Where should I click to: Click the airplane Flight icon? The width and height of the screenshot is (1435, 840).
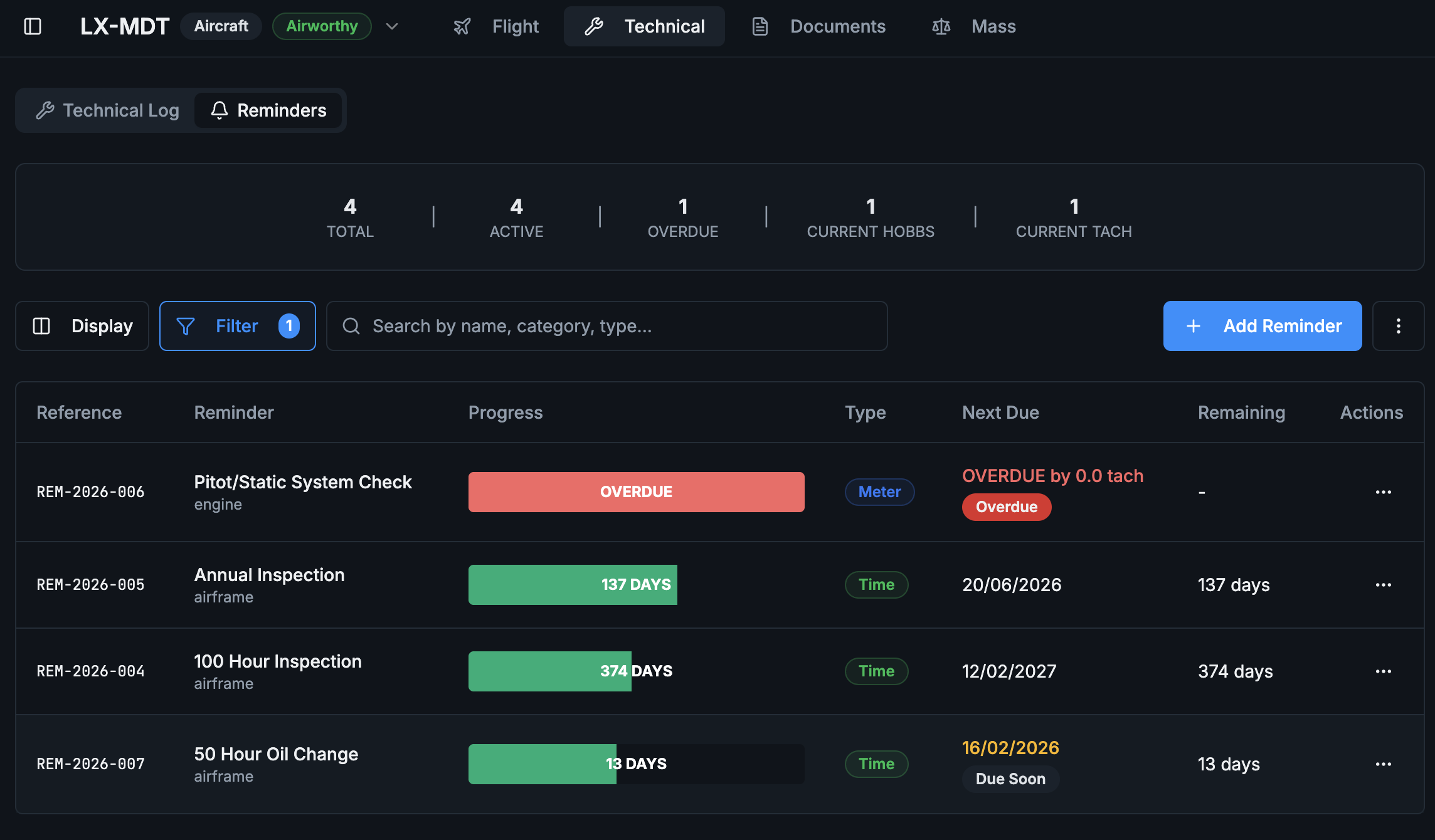click(462, 26)
